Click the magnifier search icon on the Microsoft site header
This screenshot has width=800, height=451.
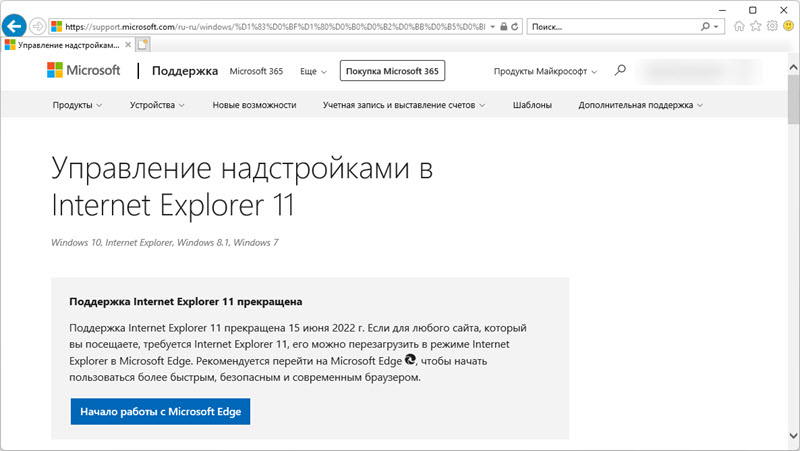tap(620, 71)
